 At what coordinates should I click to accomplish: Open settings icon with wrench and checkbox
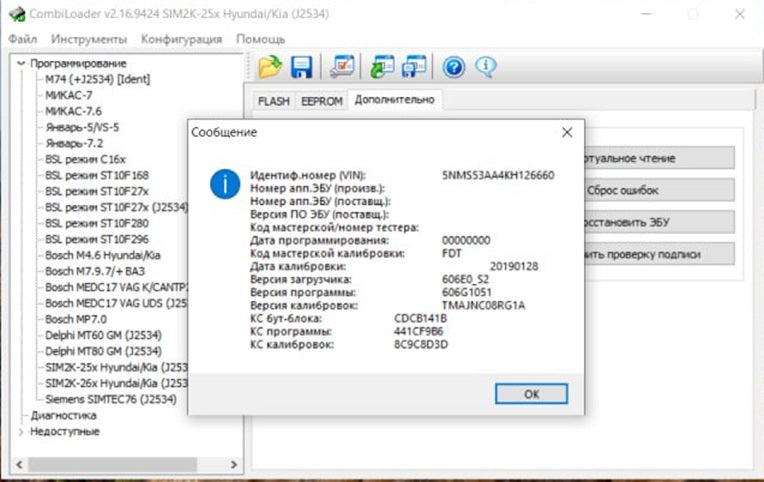coord(342,67)
